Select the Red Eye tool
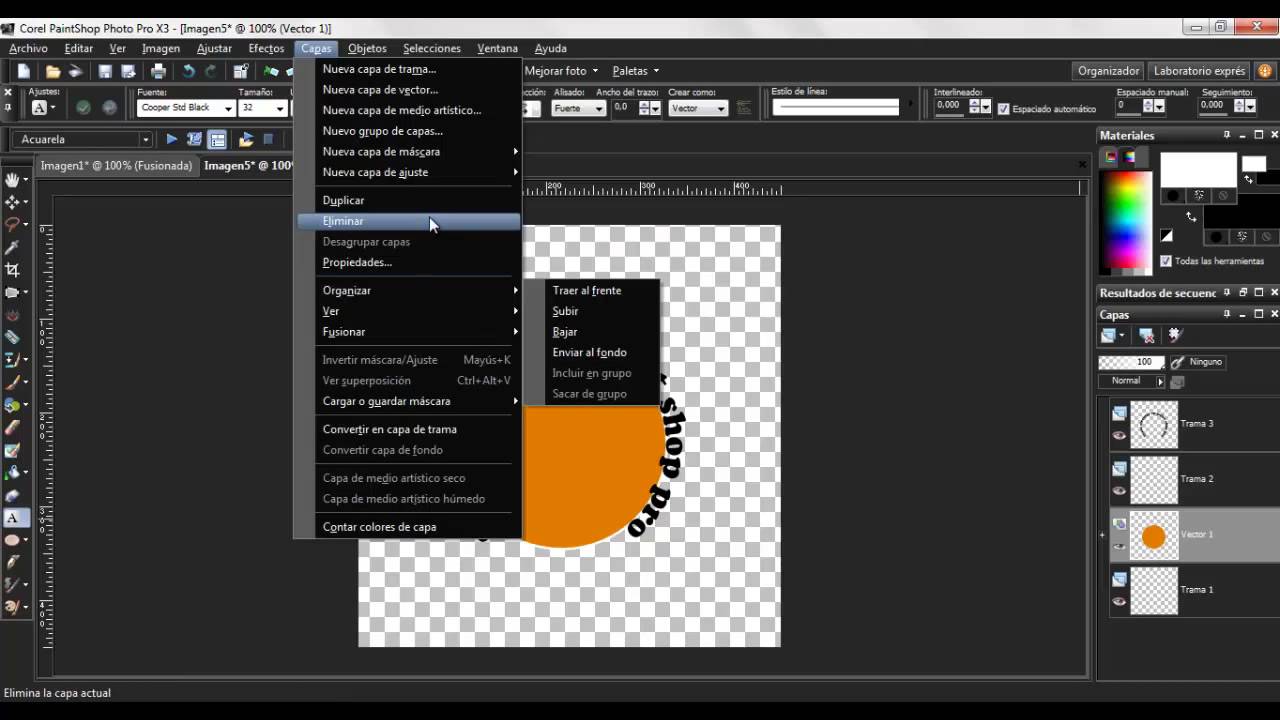The width and height of the screenshot is (1280, 720). tap(13, 315)
